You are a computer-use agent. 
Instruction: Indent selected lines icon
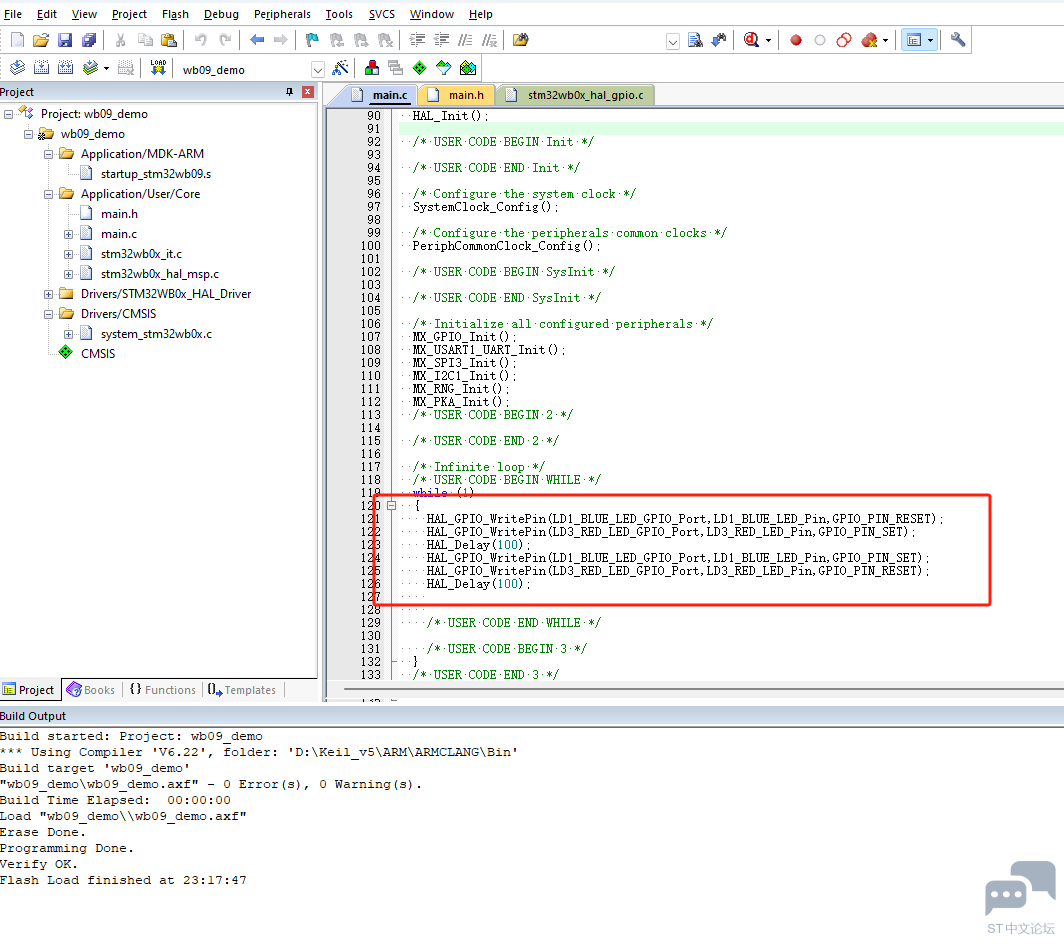tap(417, 40)
